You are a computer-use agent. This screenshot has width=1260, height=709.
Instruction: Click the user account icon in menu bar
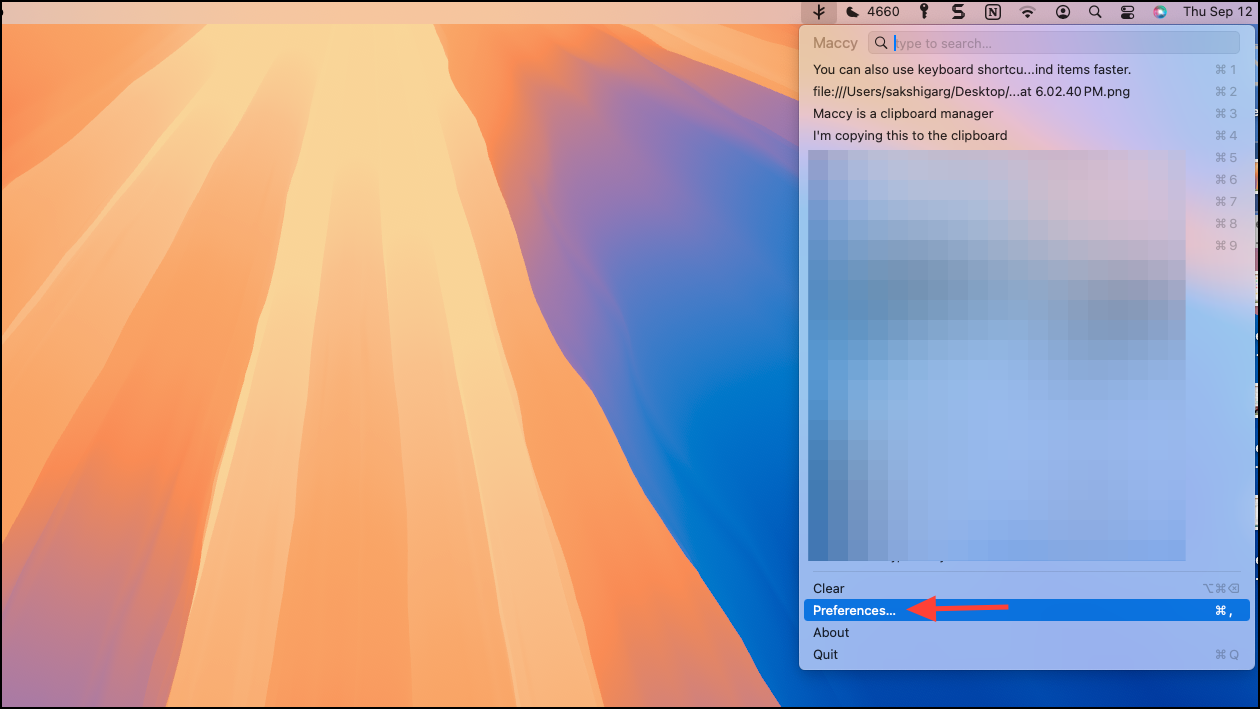pos(1062,12)
